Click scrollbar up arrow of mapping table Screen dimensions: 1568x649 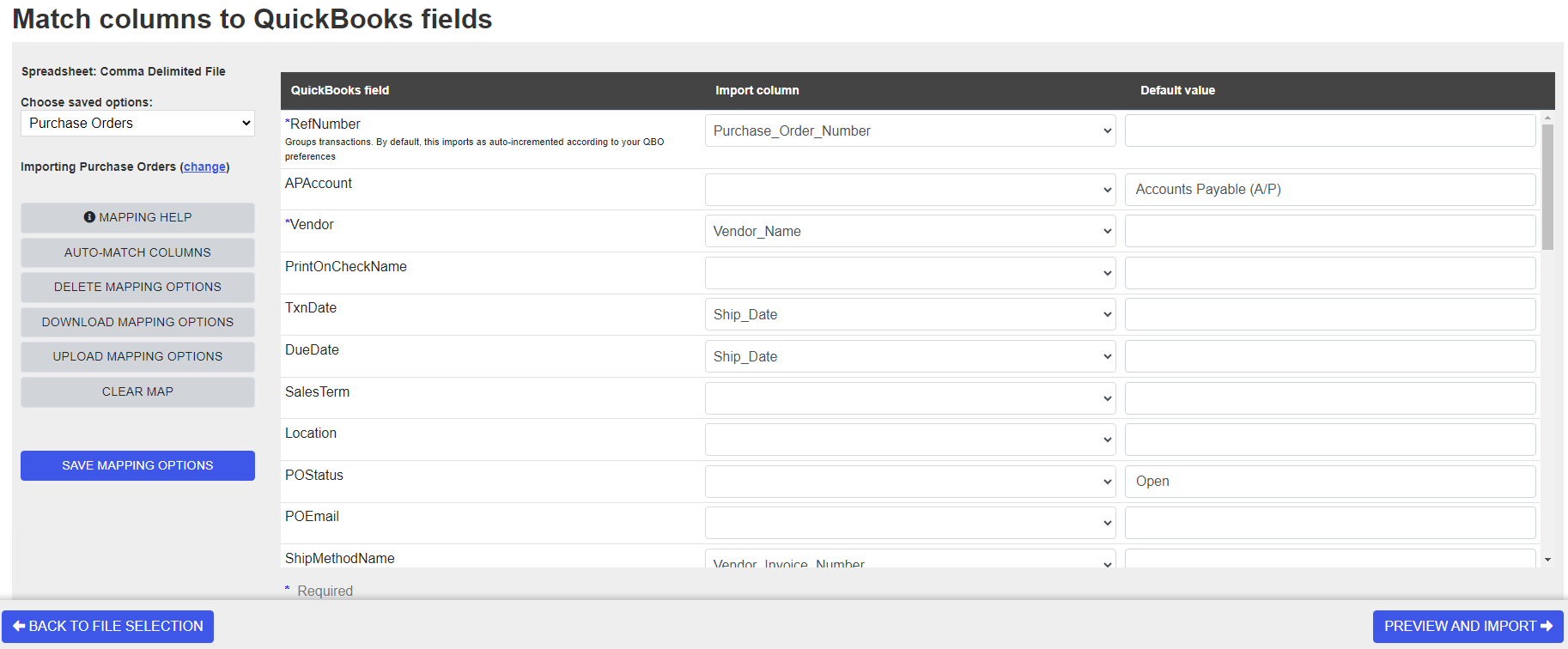pos(1547,118)
